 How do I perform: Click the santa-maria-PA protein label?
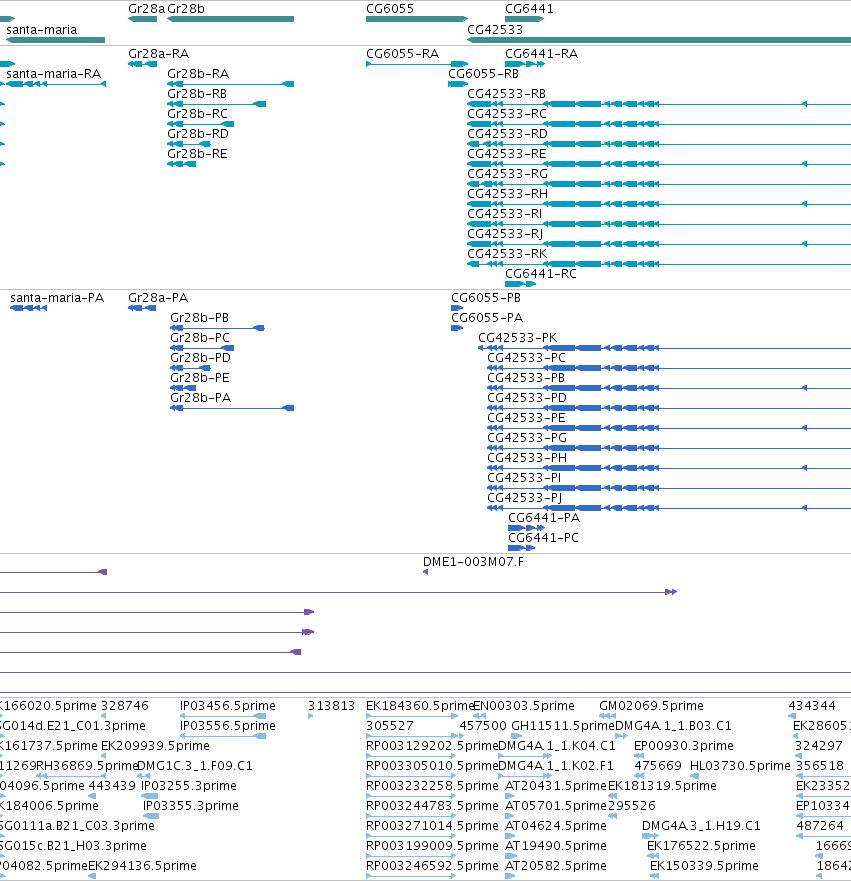point(57,298)
